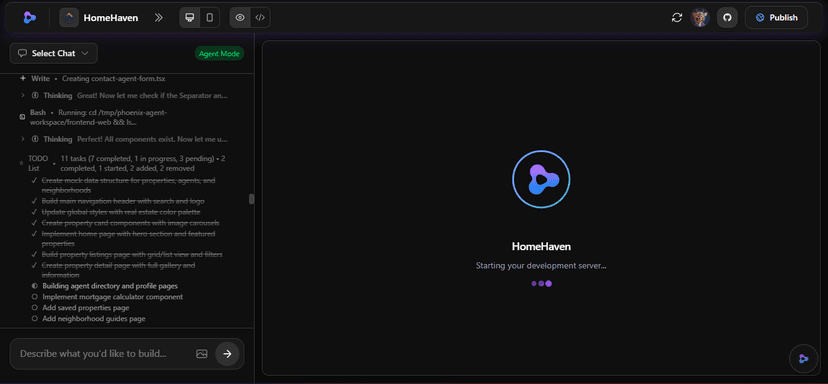
Task: Click the TODO List summary row
Action: coord(124,163)
